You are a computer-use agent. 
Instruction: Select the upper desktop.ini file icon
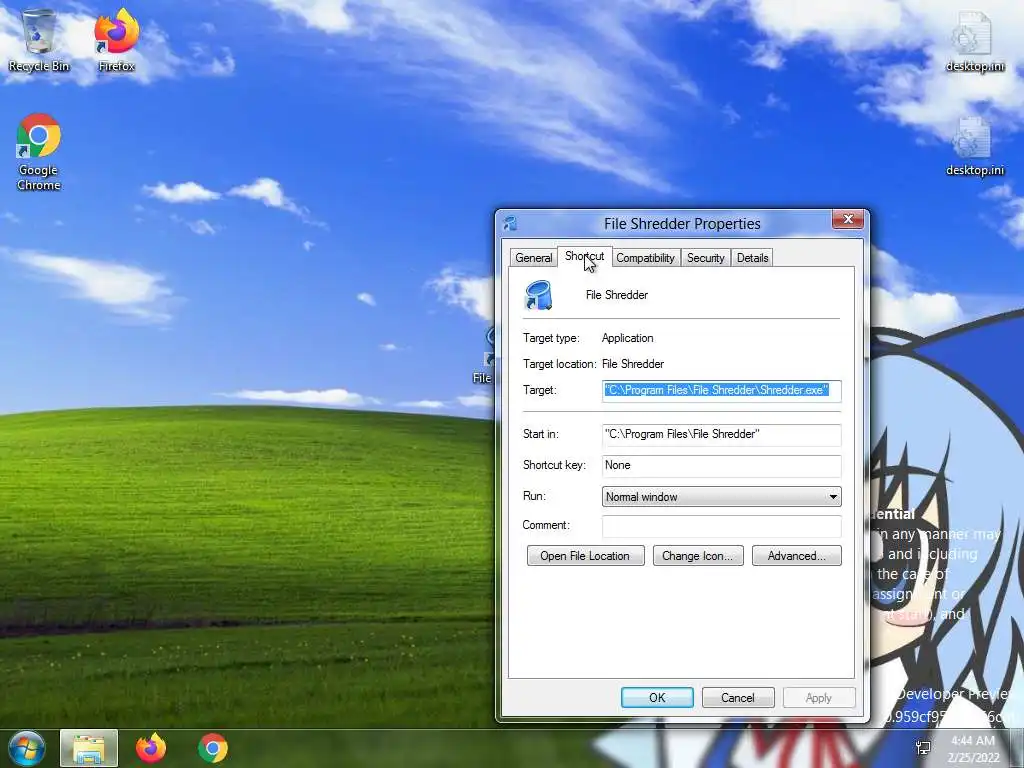click(x=974, y=40)
